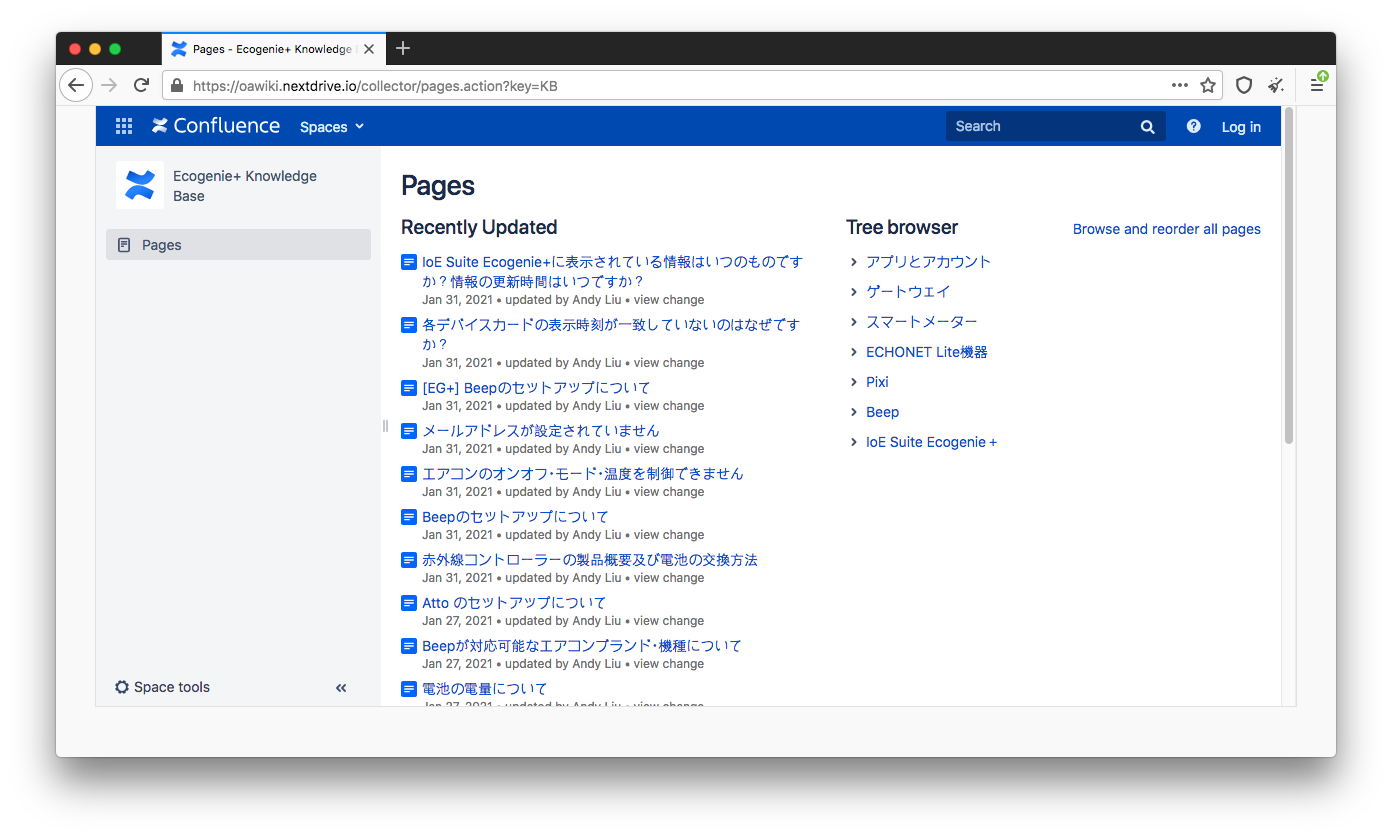Screen dimensions: 1392x837
Task: Open Browse and reorder all pages link
Action: (x=1167, y=229)
